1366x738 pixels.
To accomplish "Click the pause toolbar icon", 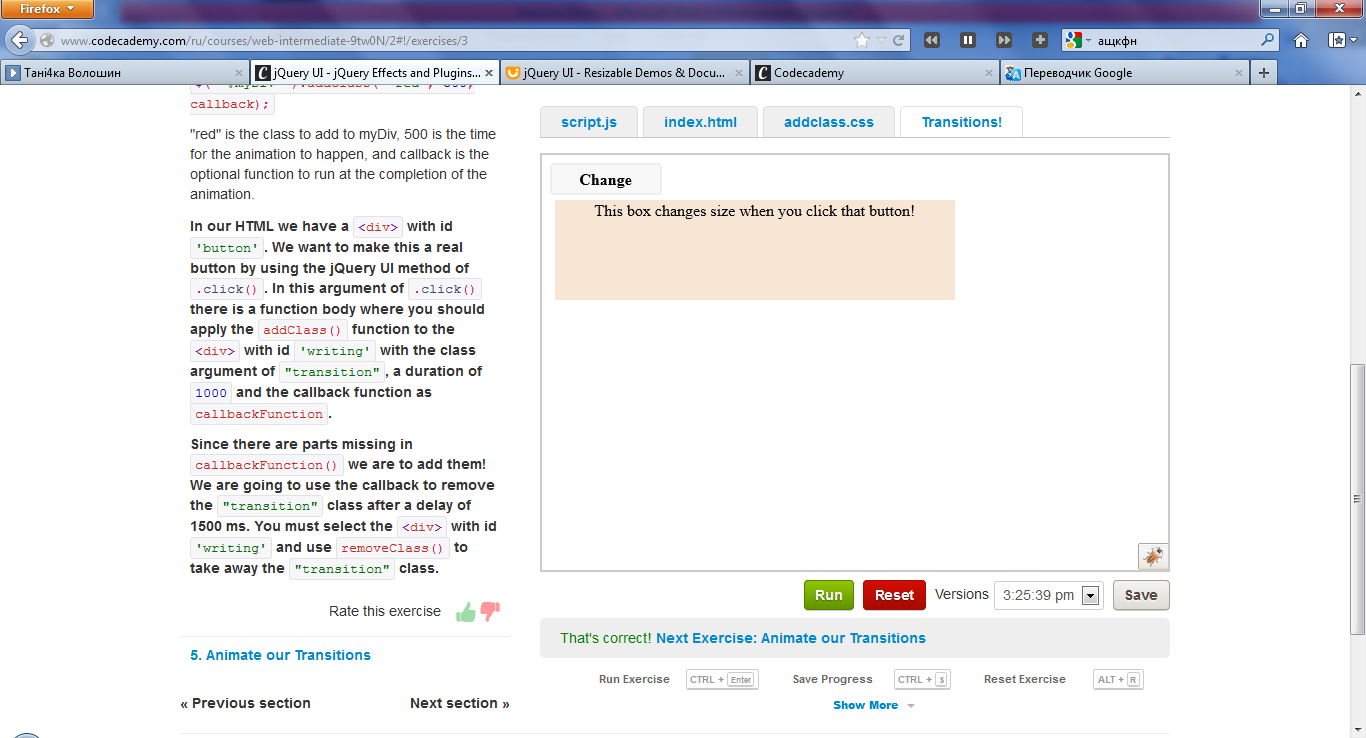I will pos(968,40).
